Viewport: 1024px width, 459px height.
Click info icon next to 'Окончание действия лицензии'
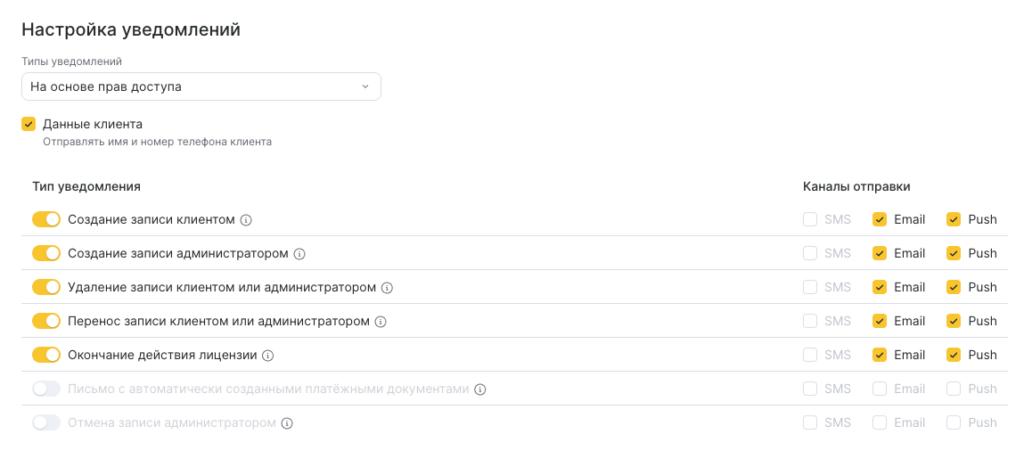pos(268,356)
